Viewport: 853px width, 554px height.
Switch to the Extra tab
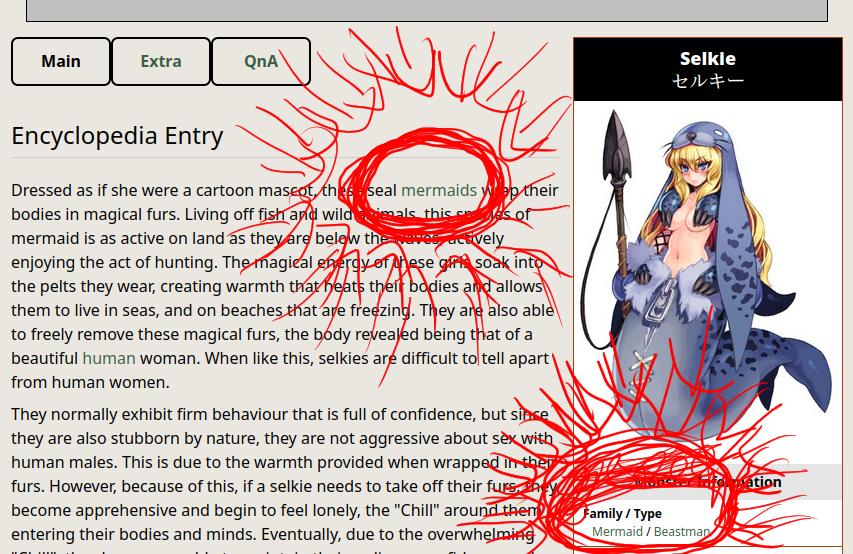click(161, 61)
